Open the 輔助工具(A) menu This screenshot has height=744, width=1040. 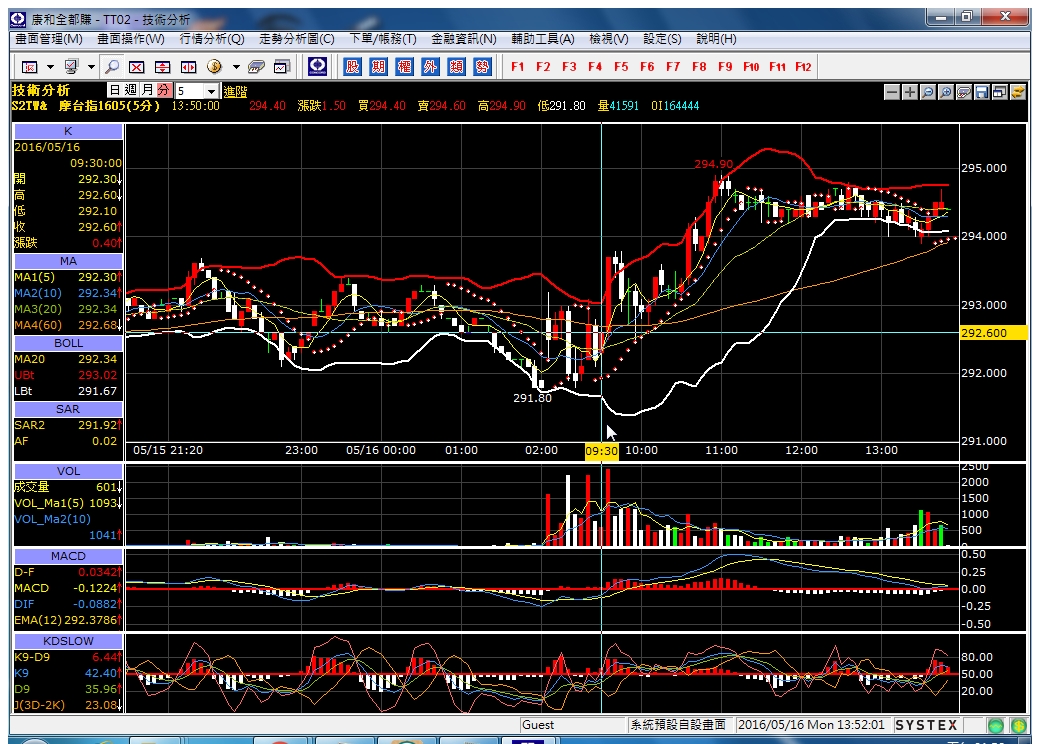tap(543, 39)
